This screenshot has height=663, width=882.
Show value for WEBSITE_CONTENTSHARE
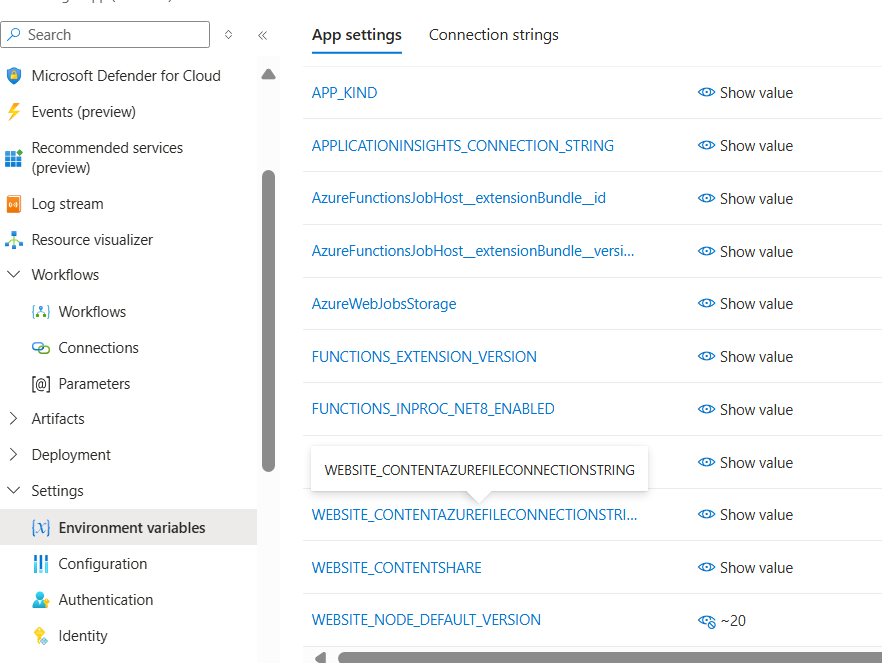point(745,567)
